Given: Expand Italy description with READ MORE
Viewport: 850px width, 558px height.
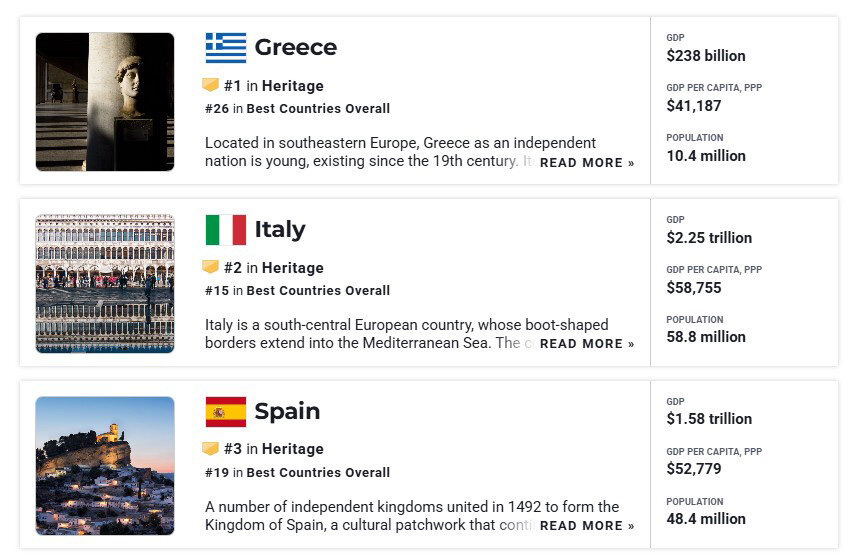Looking at the screenshot, I should click(x=587, y=344).
